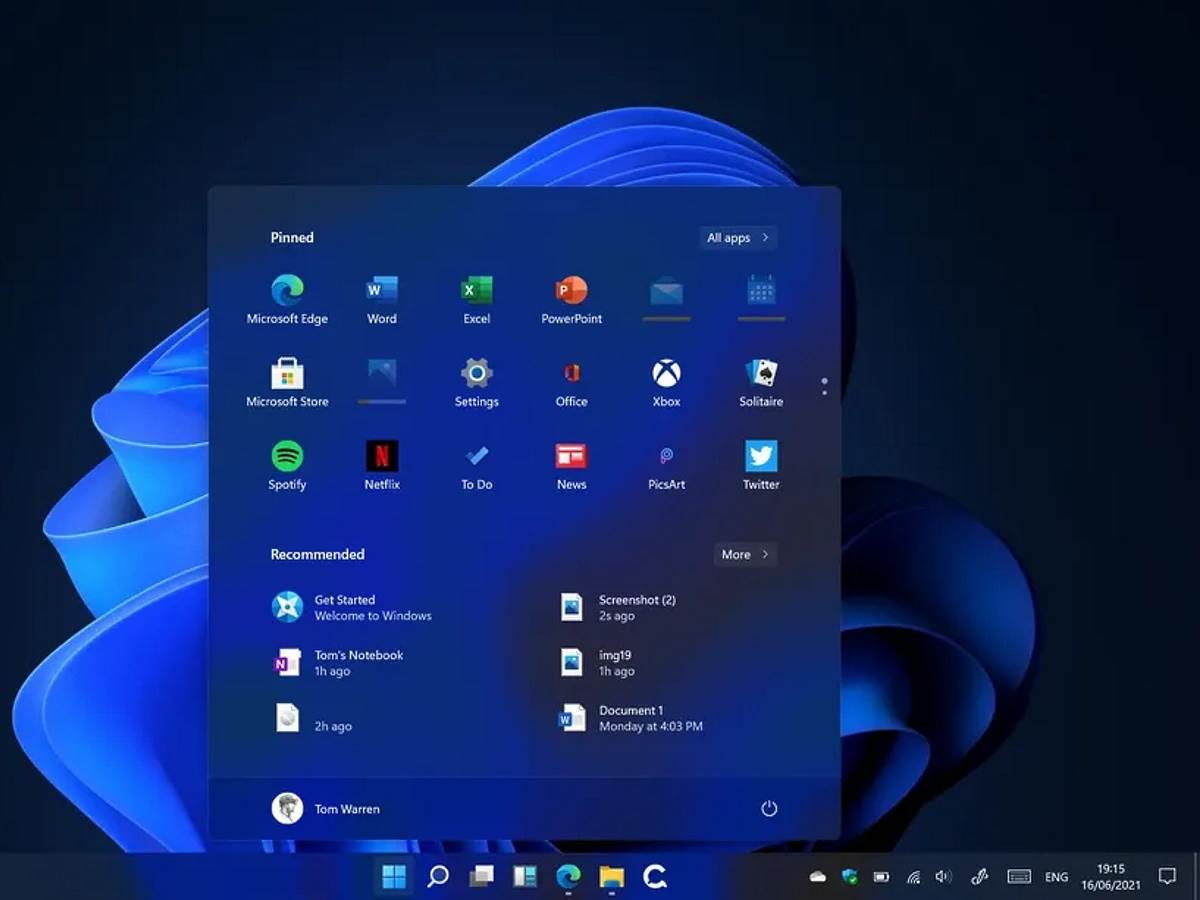Click the power button
1200x900 pixels.
[769, 809]
